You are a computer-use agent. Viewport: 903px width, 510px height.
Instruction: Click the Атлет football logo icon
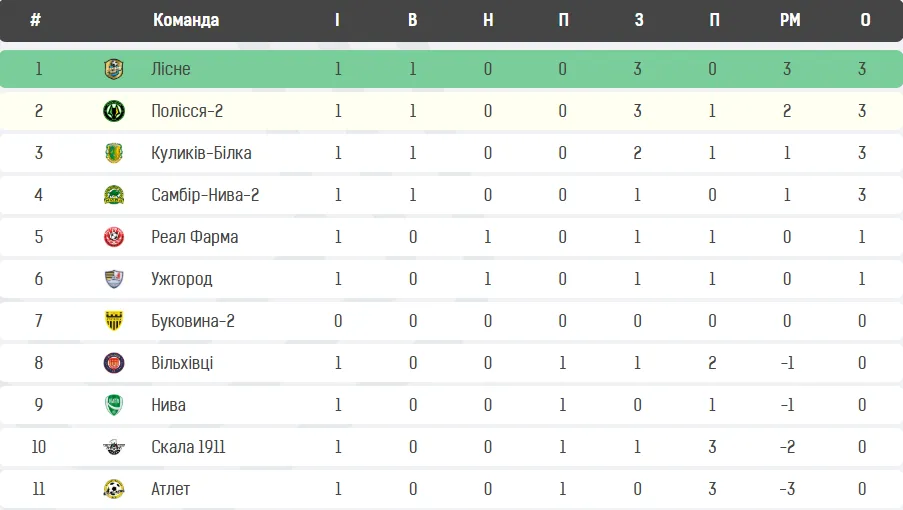pyautogui.click(x=114, y=489)
